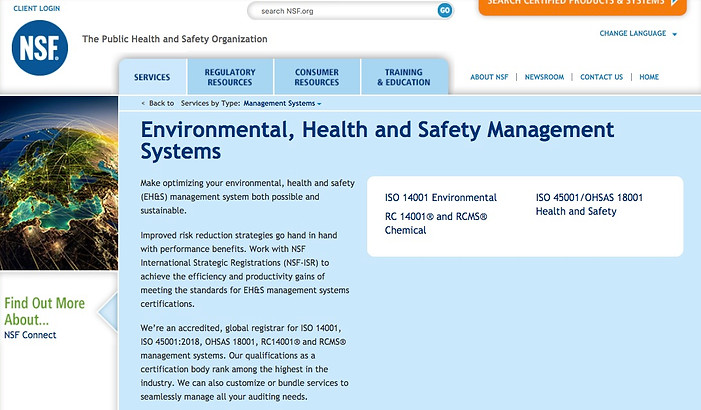Click the page title Environmental, Health and Safety

tap(377, 140)
